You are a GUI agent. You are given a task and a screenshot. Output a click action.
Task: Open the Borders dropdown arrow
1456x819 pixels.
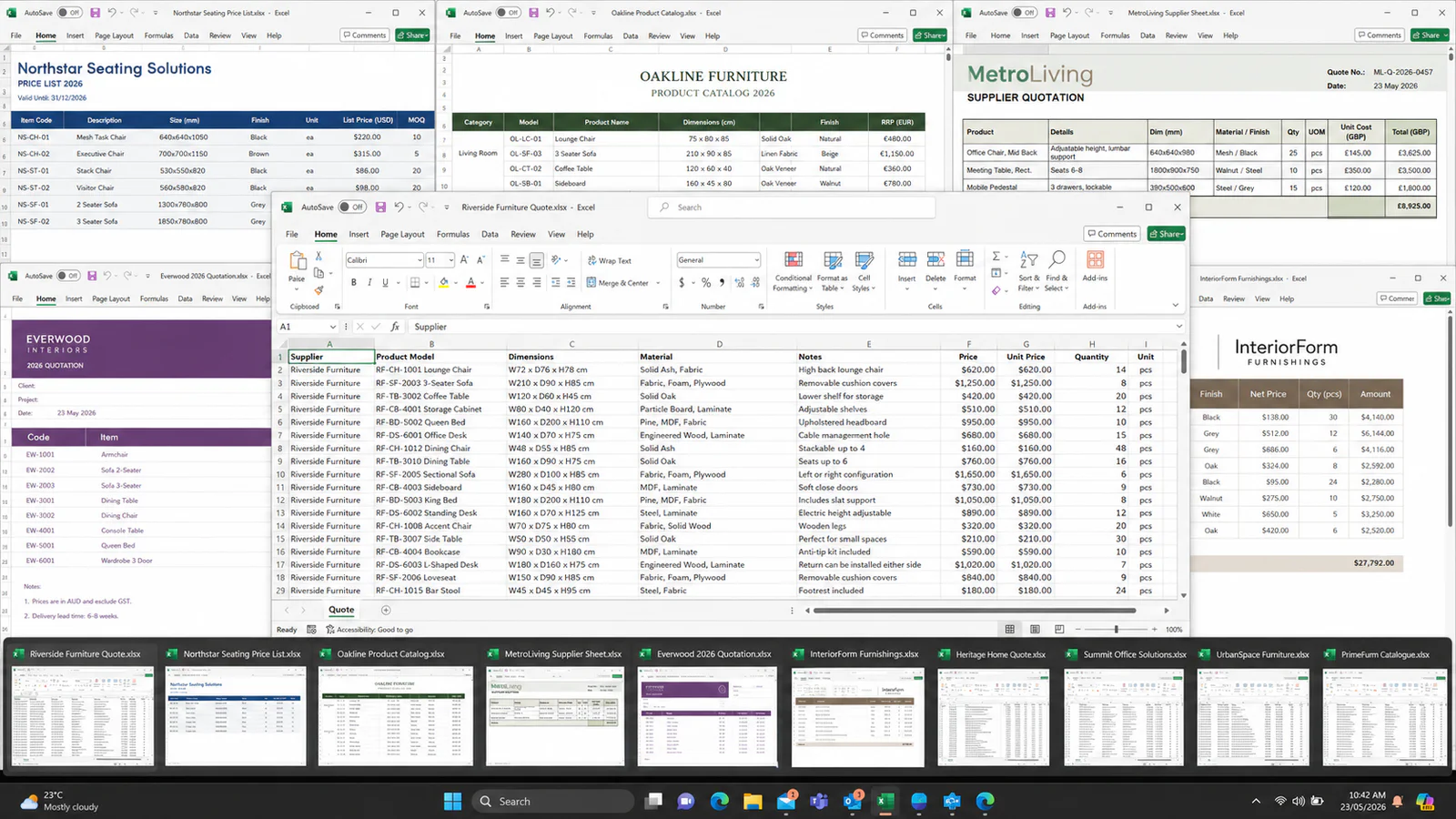(x=429, y=283)
